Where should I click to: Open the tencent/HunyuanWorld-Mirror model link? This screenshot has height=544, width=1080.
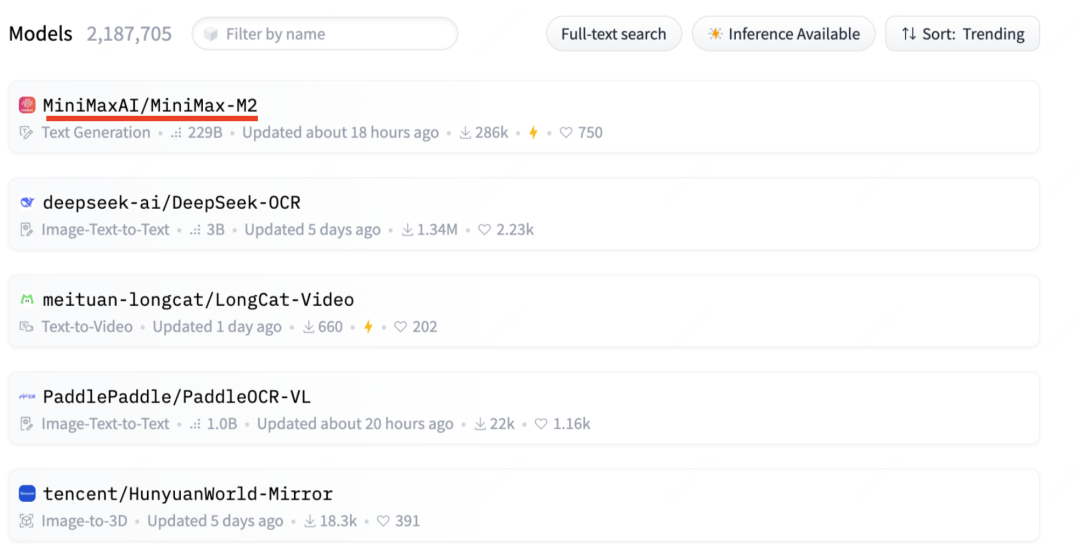click(187, 494)
